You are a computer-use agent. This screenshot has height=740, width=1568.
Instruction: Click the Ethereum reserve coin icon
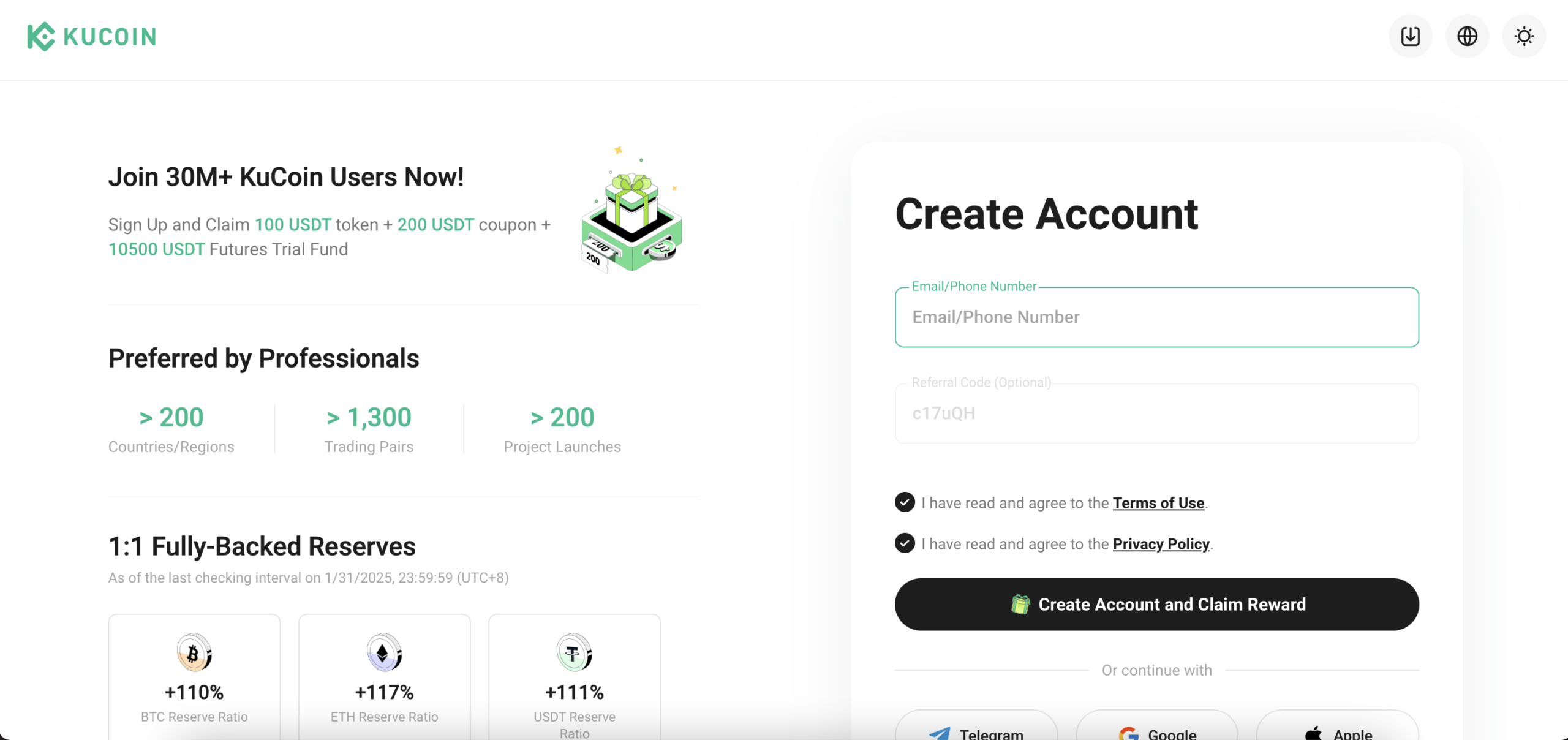point(384,653)
